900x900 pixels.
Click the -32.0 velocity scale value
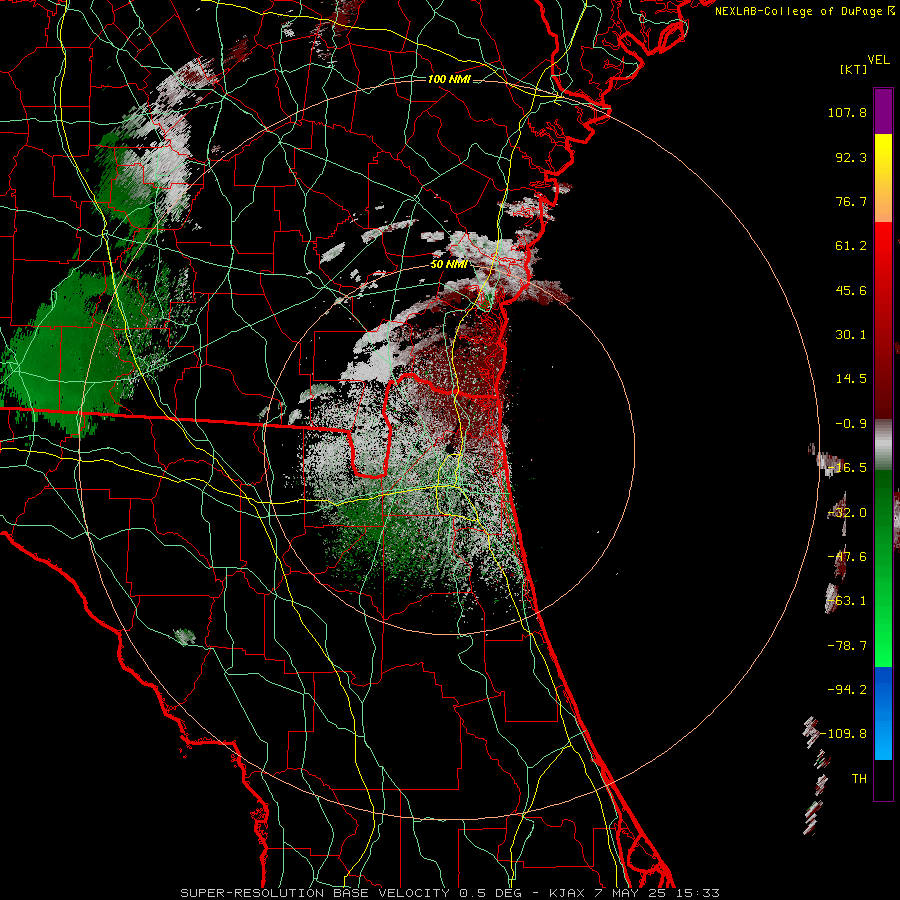847,513
